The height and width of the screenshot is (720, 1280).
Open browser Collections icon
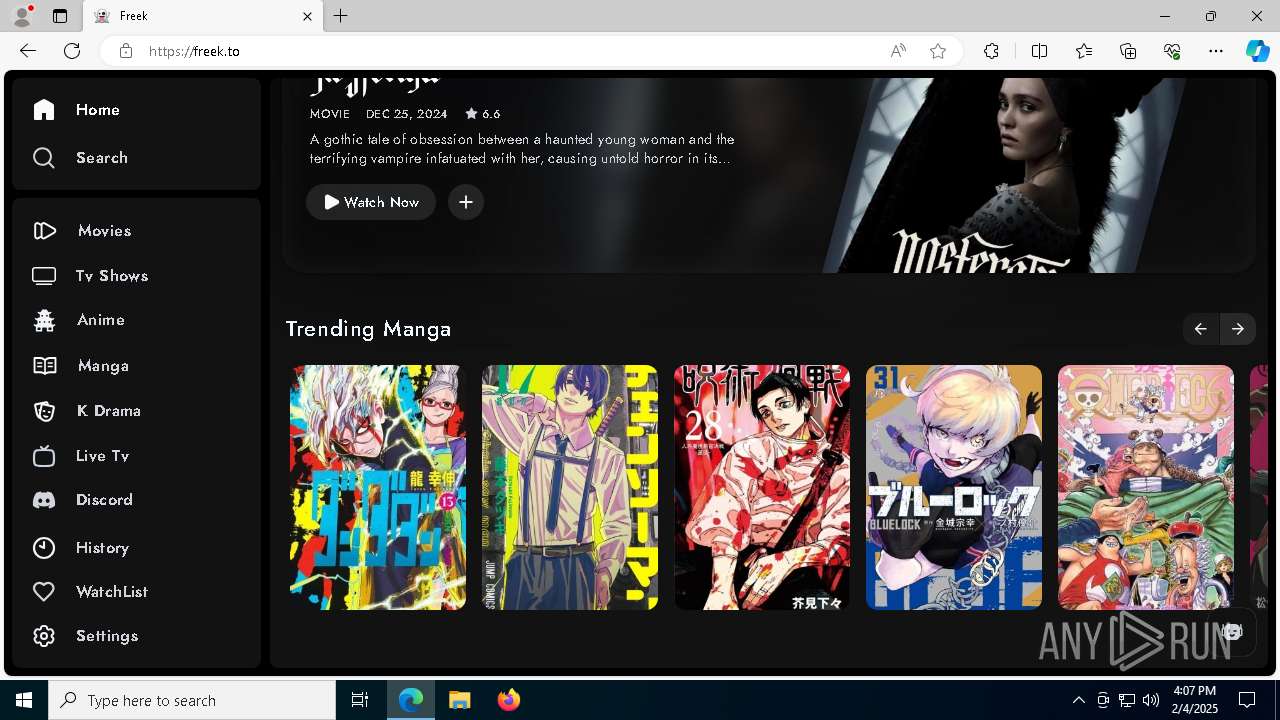coord(1128,51)
